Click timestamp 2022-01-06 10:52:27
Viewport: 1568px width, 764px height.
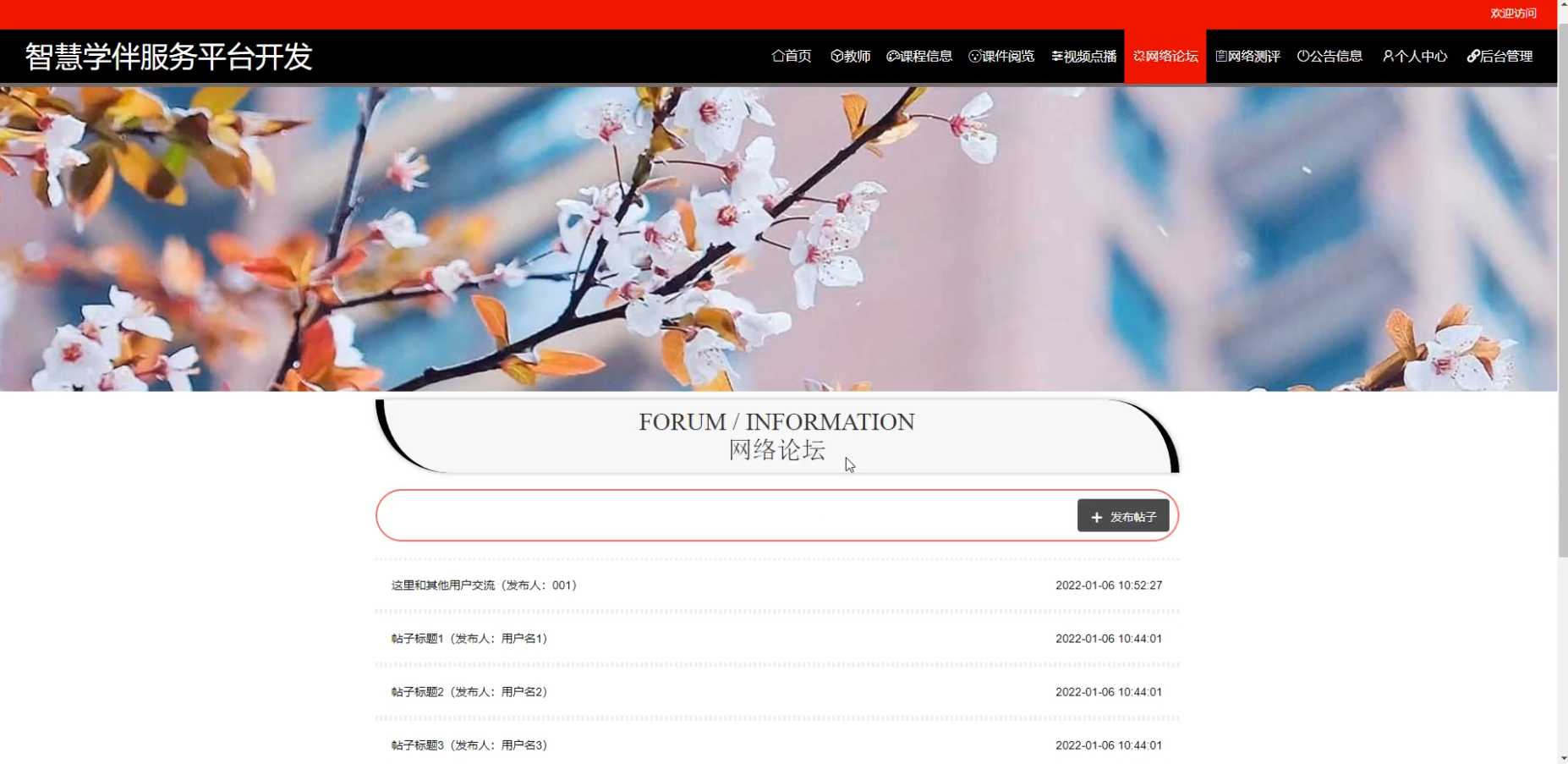1109,585
